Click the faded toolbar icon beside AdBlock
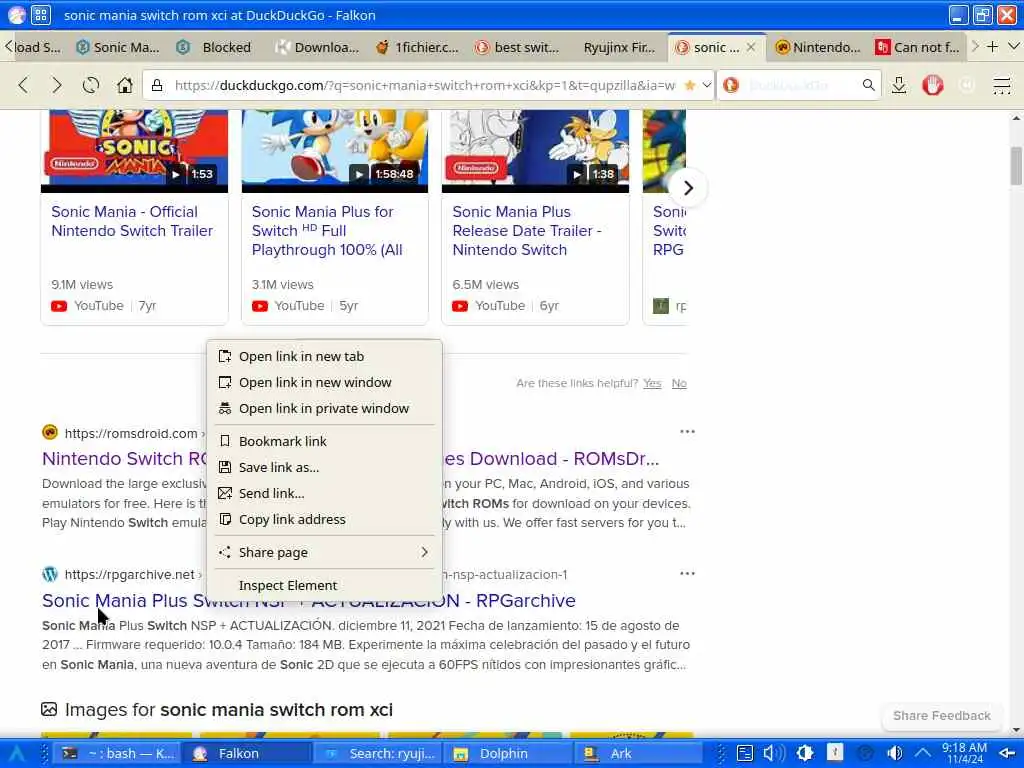 (x=967, y=85)
